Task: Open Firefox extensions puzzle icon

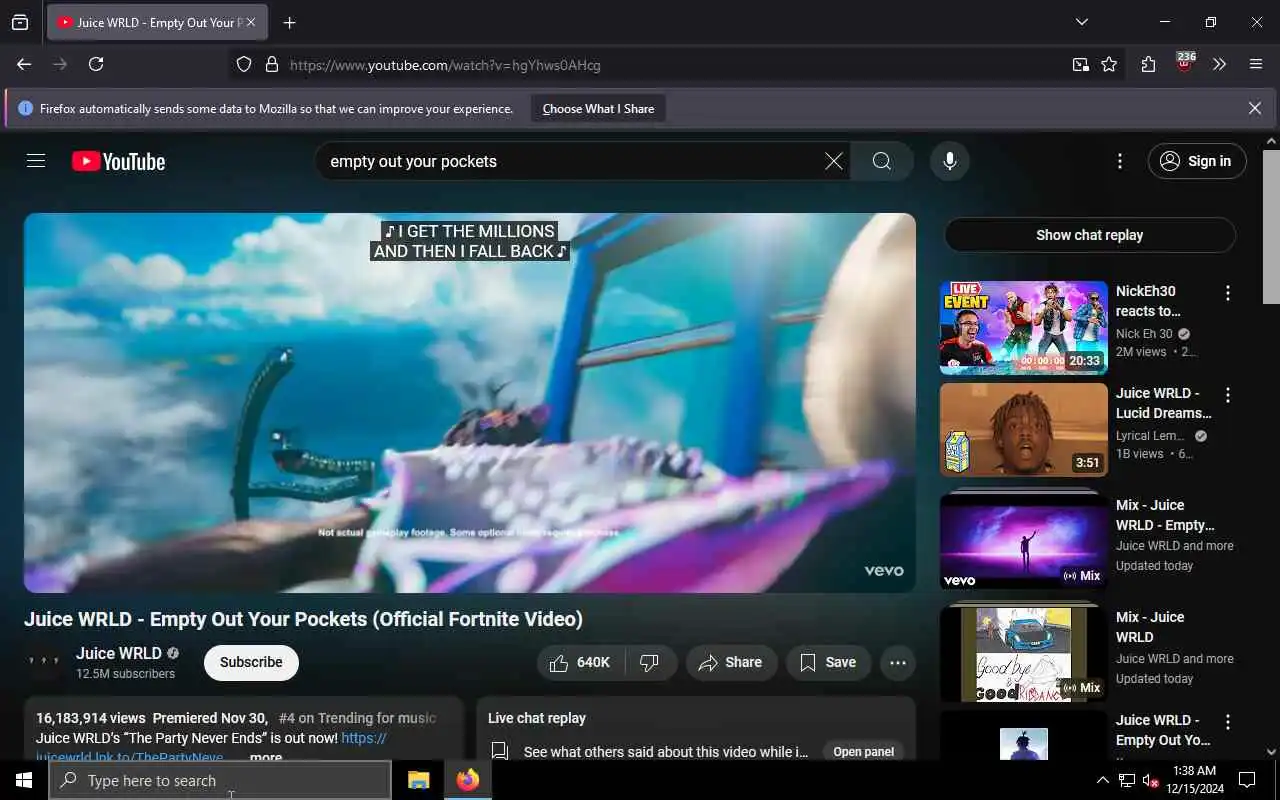Action: [x=1148, y=64]
